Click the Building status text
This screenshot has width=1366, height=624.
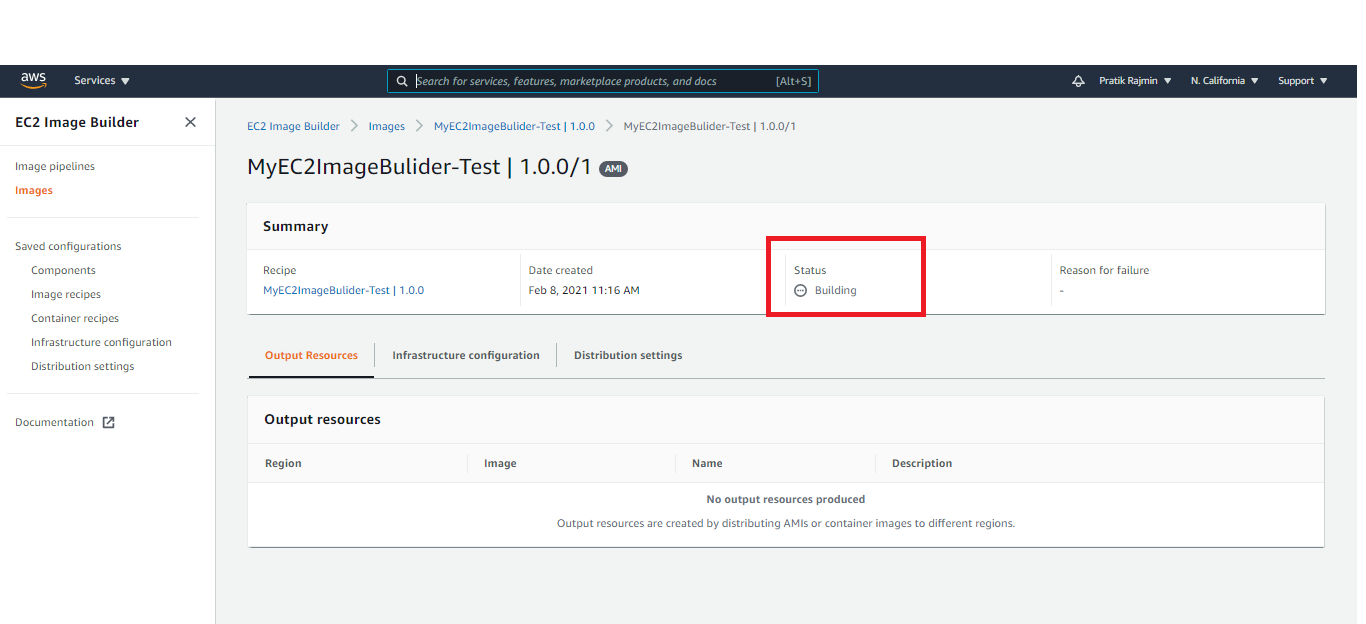(836, 290)
